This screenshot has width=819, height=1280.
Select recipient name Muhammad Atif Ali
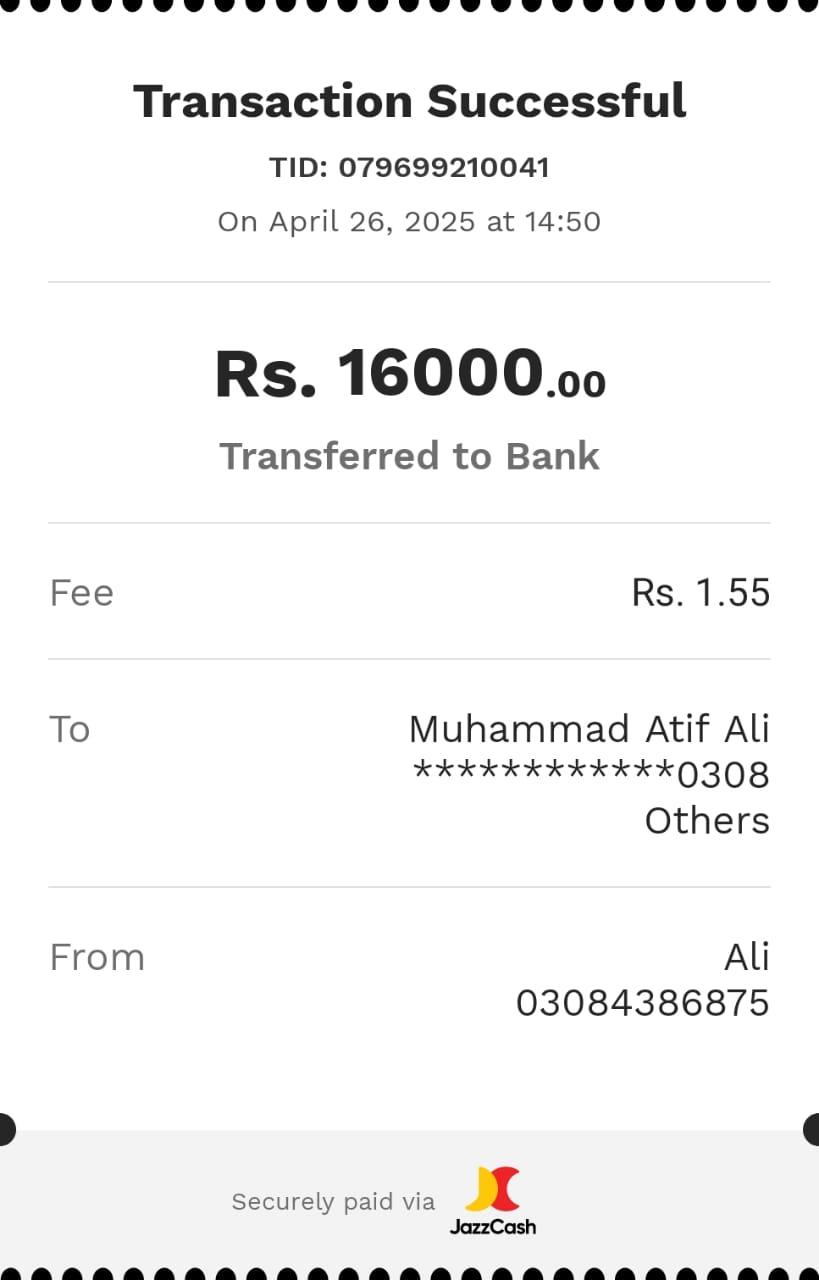coord(589,729)
